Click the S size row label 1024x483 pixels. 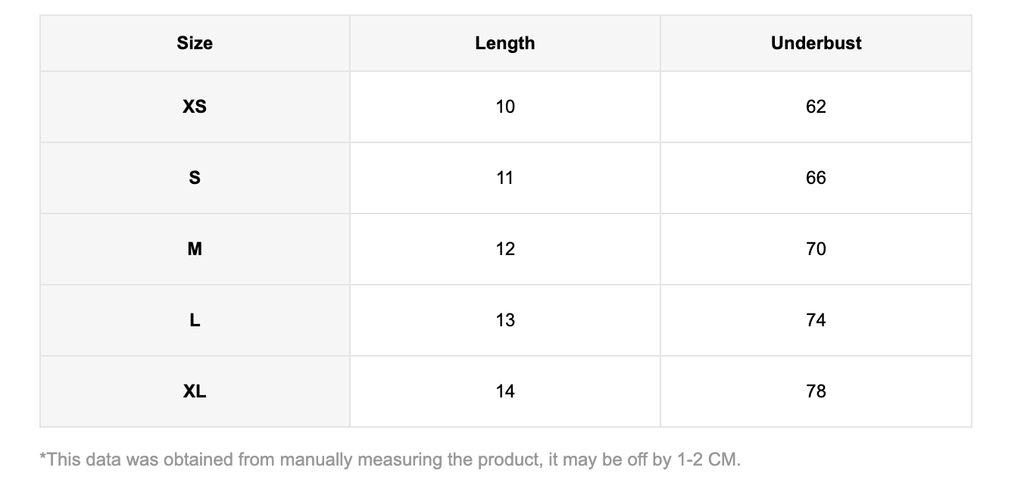(195, 177)
